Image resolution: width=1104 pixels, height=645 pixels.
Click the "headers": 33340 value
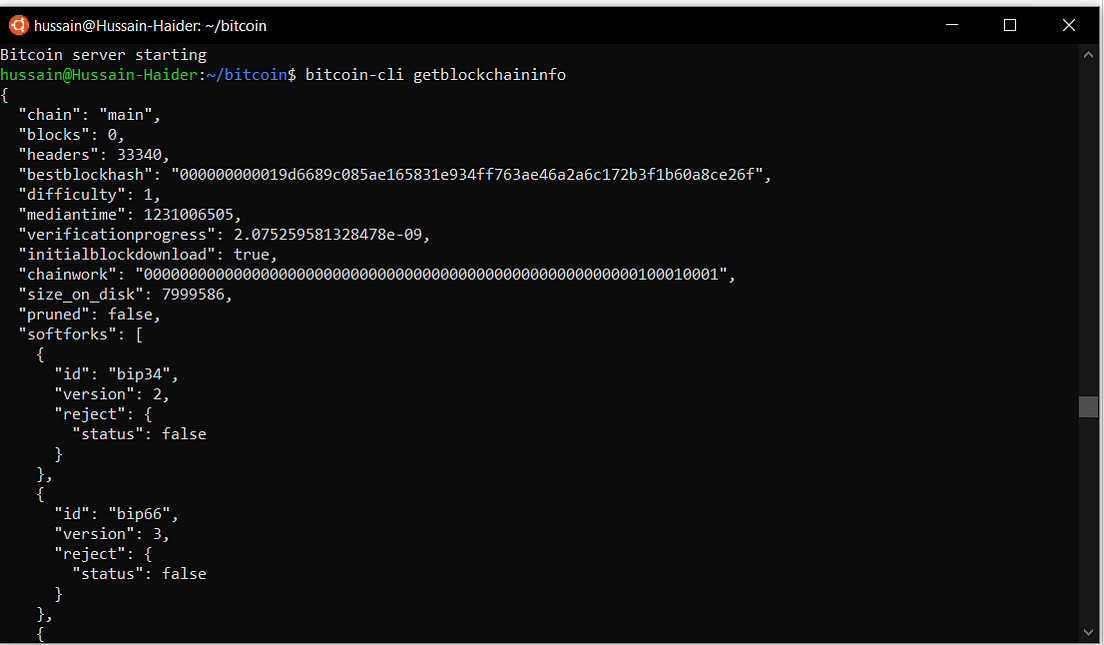[x=139, y=154]
